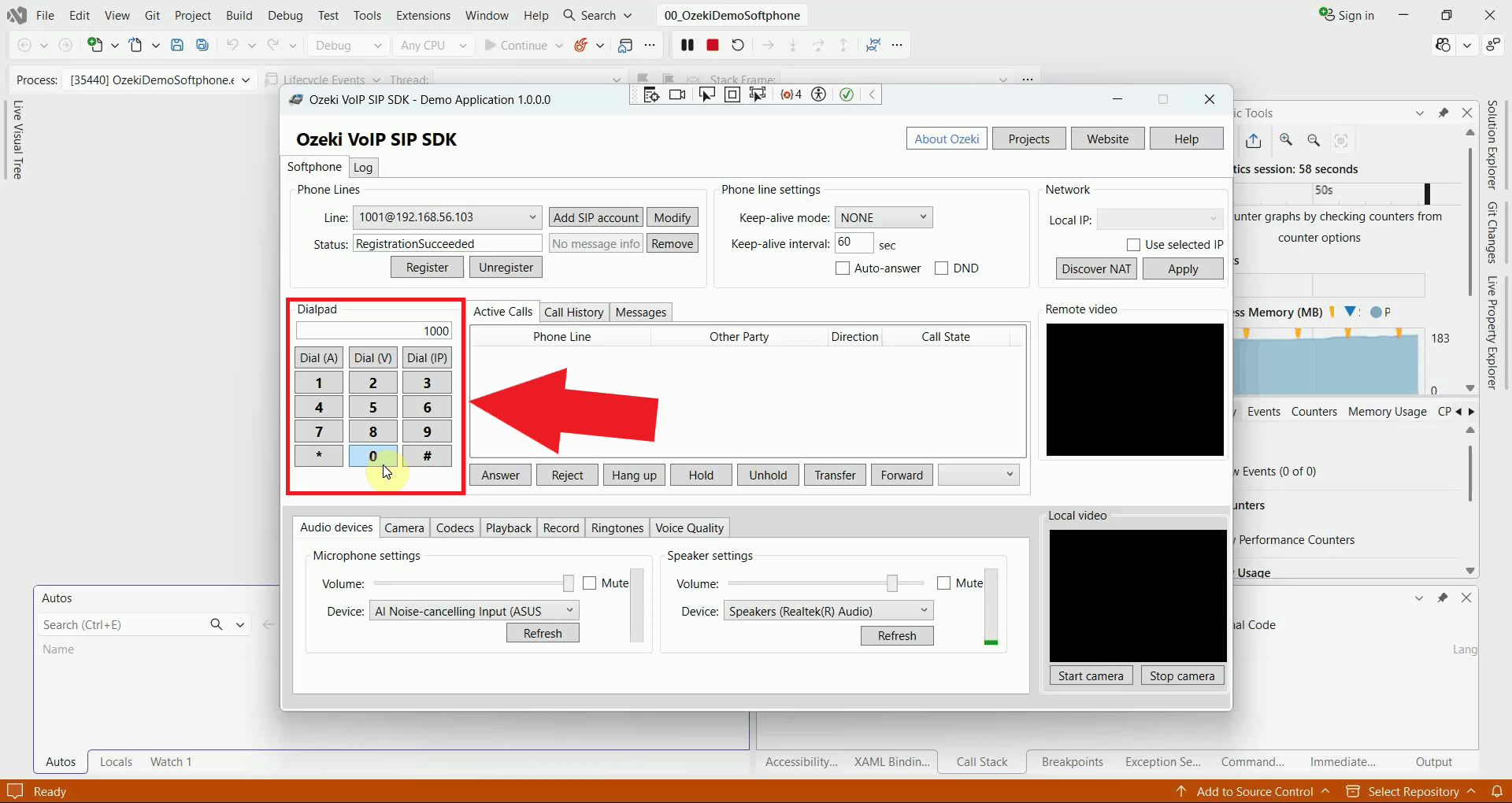Open the Keep-alive mode NONE dropdown

[884, 217]
